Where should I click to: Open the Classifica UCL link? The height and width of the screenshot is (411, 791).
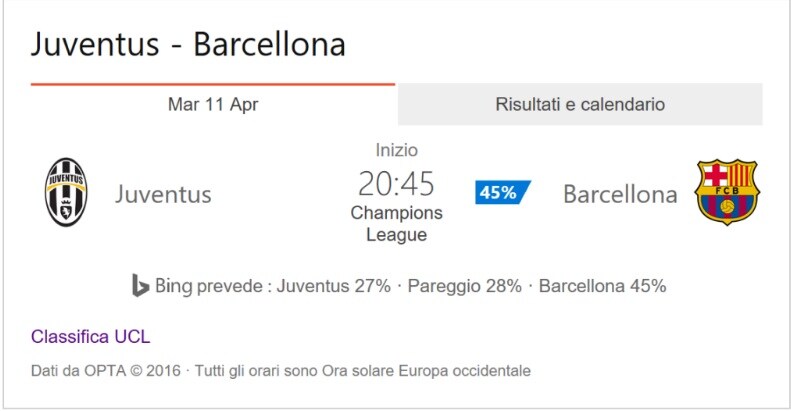click(90, 336)
